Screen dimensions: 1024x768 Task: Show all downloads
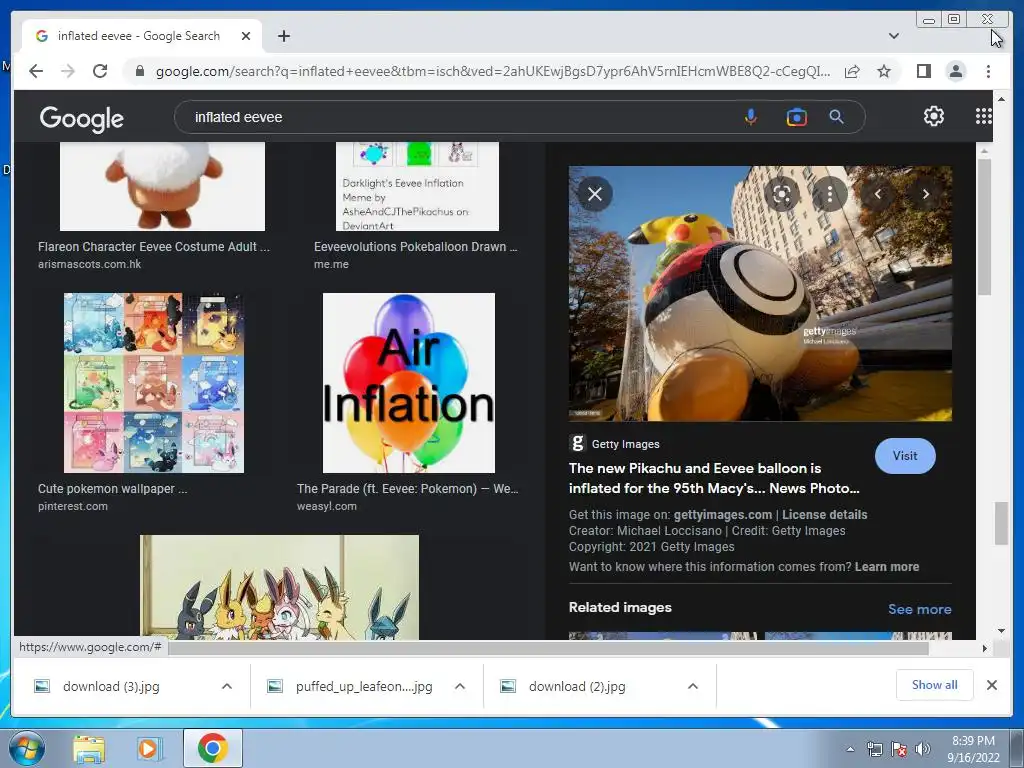tap(935, 685)
